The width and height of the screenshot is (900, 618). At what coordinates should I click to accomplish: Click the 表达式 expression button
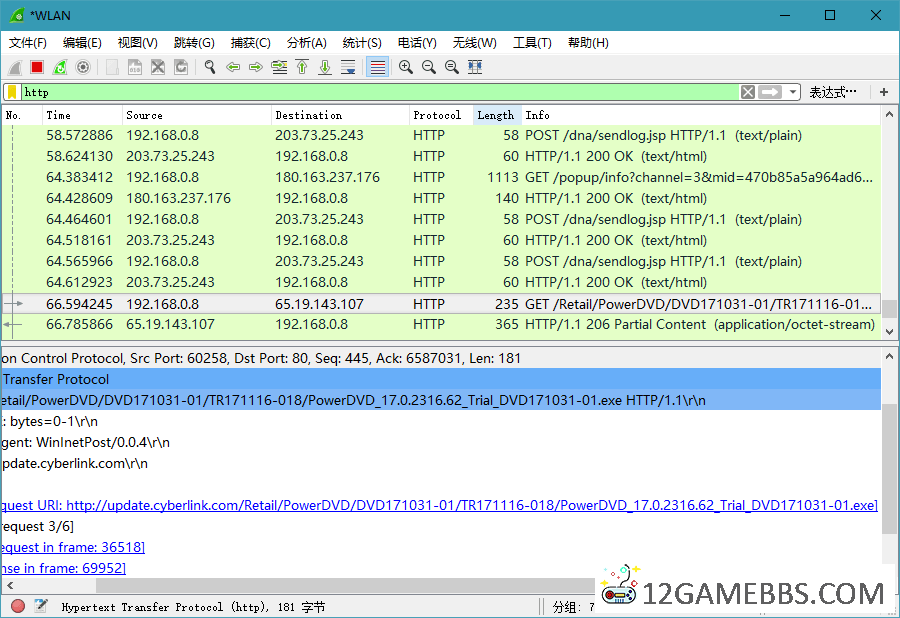pos(832,92)
